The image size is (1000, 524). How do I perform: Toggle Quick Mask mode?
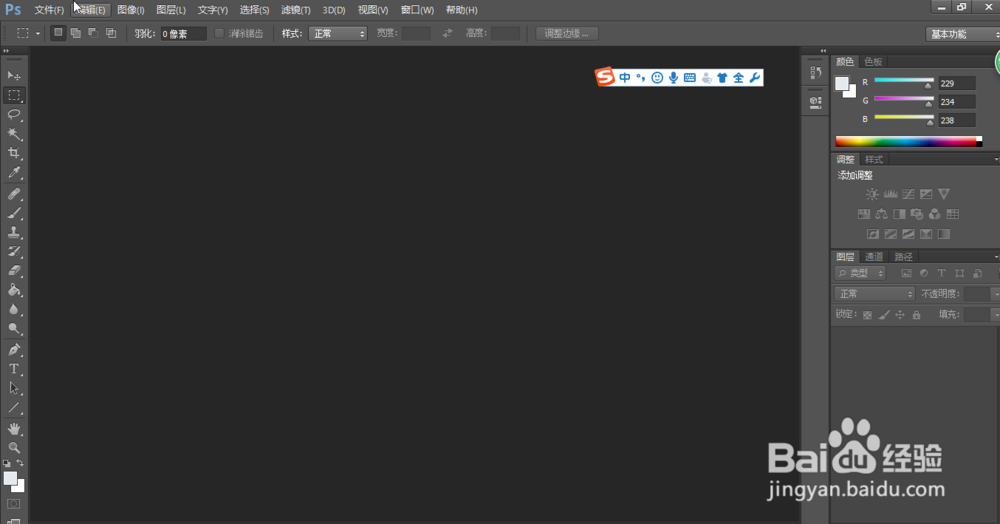point(13,504)
